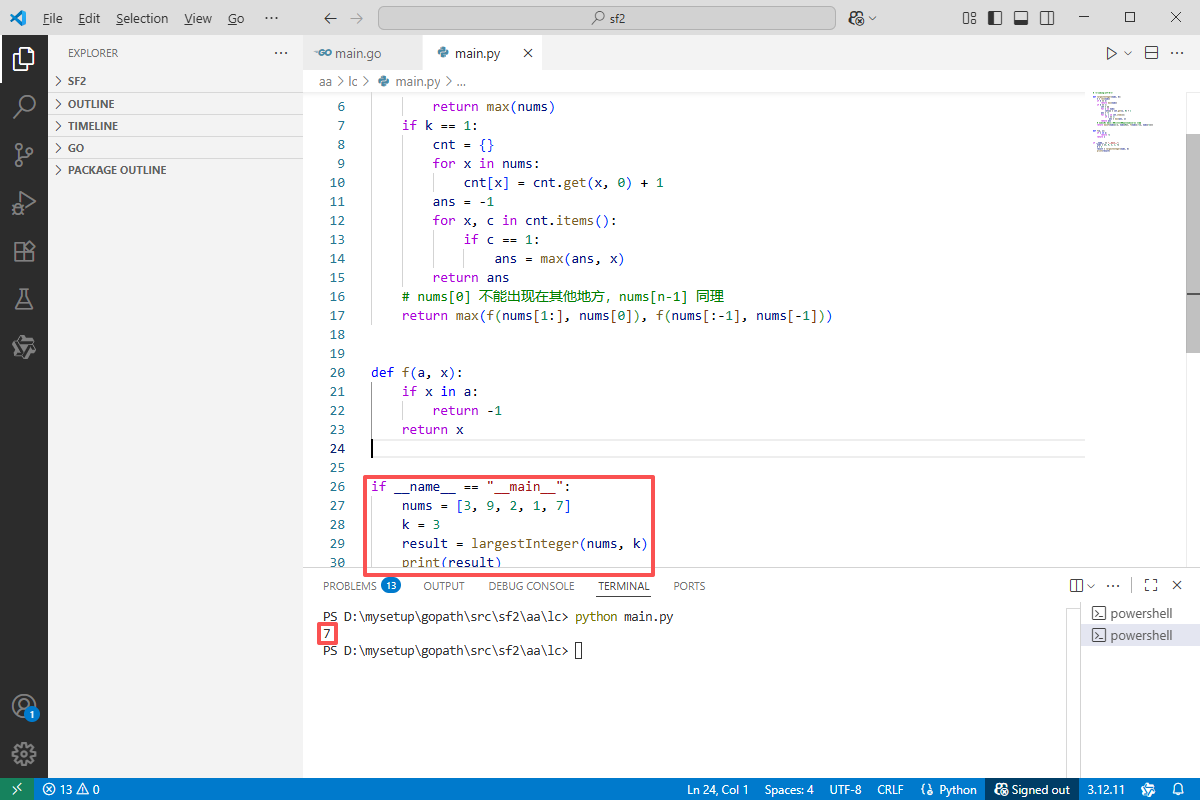Change encoding via UTF-8 status item
Viewport: 1200px width, 800px height.
point(845,789)
